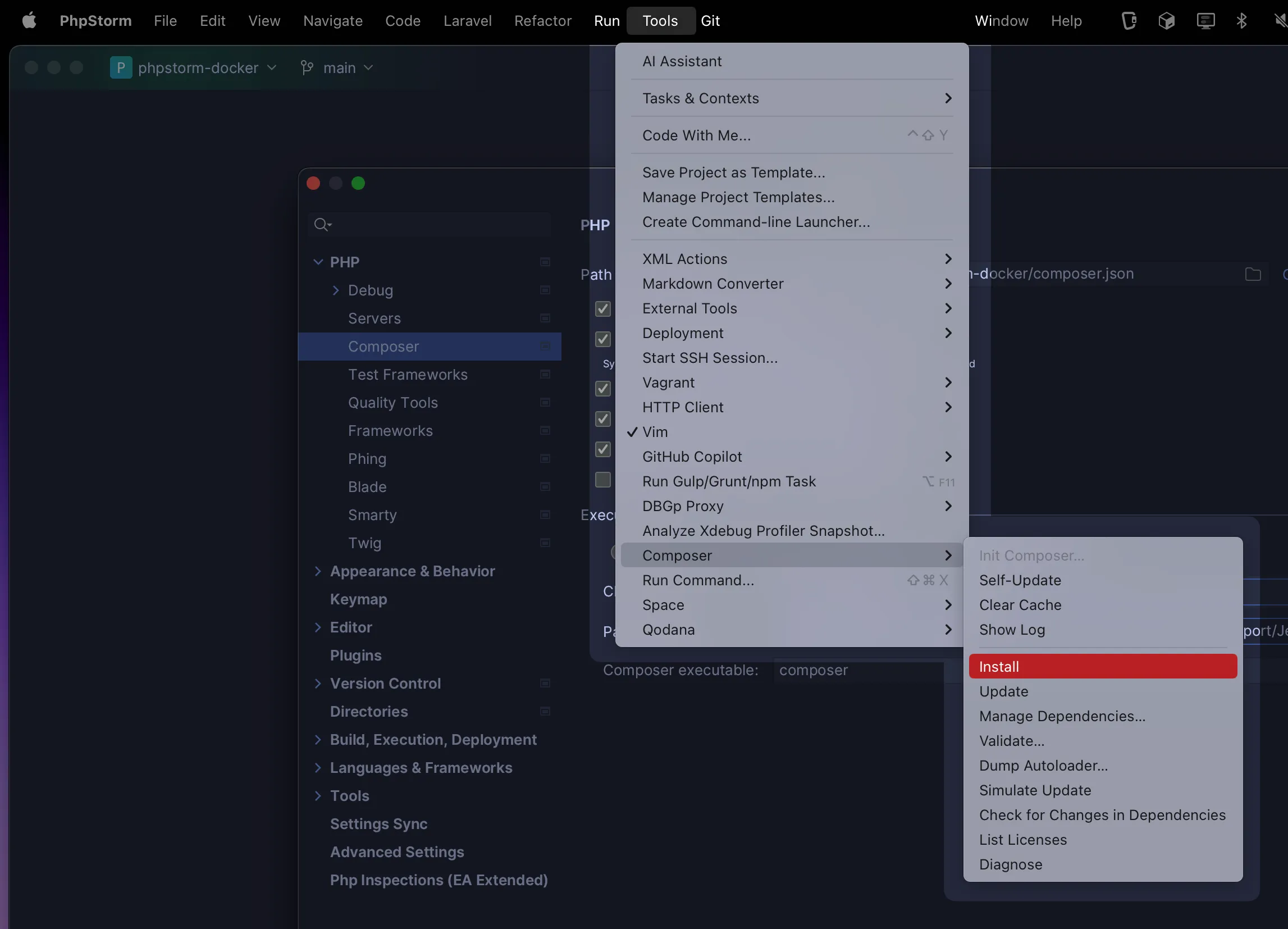Toggle the first checkbox below the Path field
Screen dimensions: 1288x929
point(602,308)
